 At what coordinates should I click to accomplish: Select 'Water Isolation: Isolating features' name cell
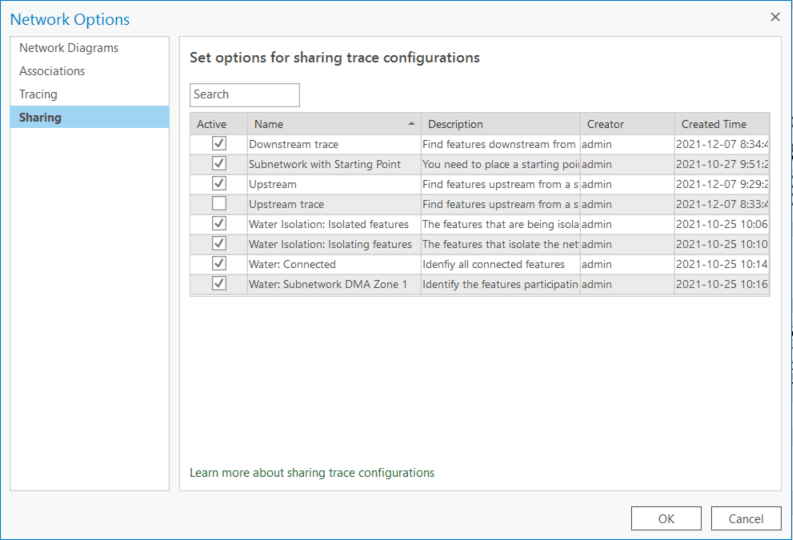pos(334,244)
